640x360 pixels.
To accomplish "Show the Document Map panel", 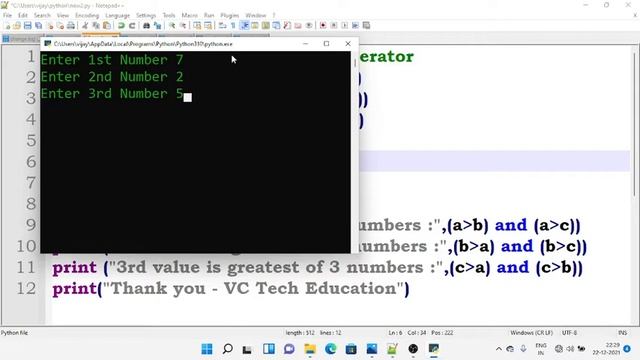I will click(266, 26).
